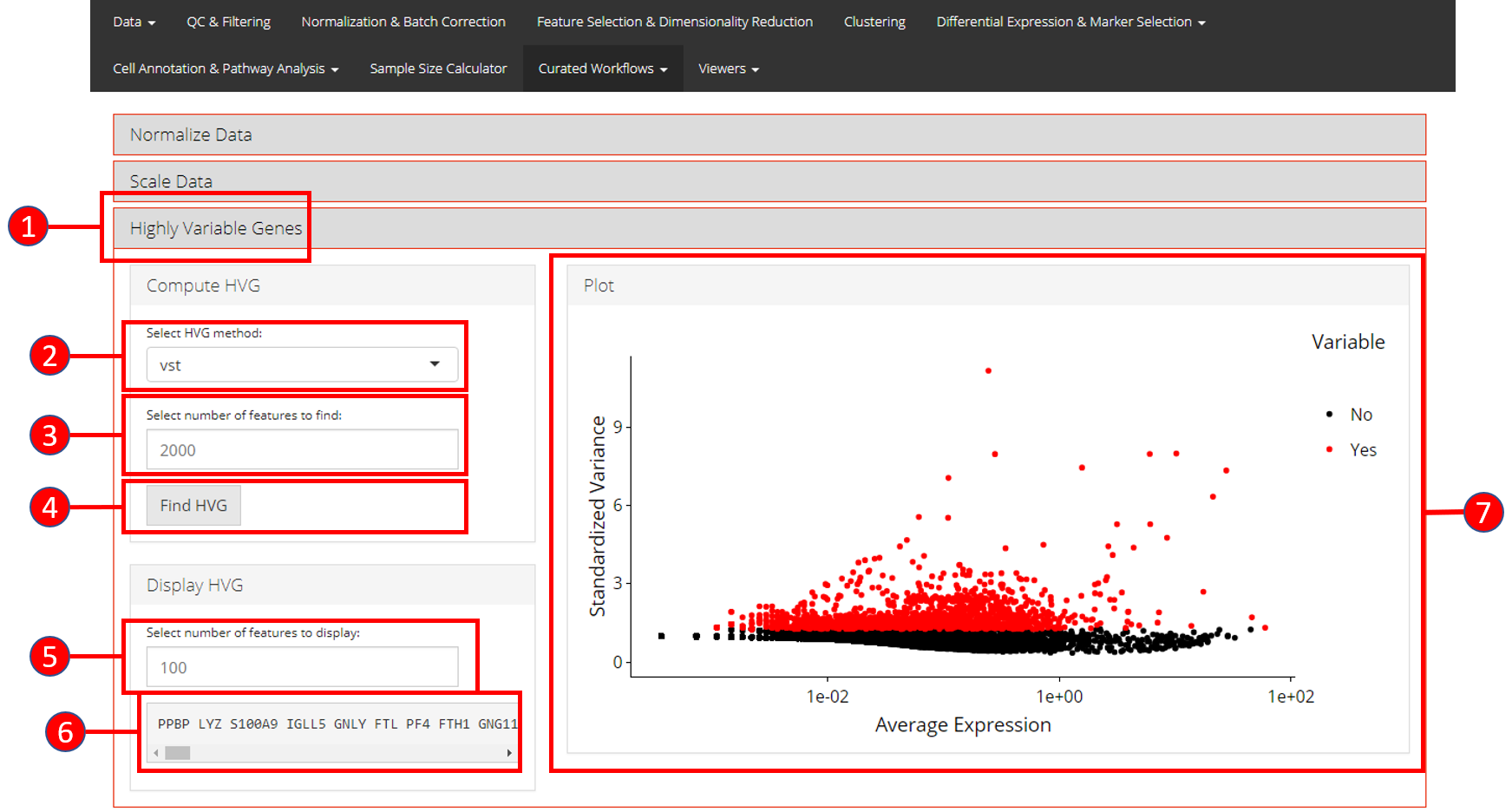The height and width of the screenshot is (812, 1512).
Task: Open Normalization & Batch Correction tab
Action: (x=403, y=22)
